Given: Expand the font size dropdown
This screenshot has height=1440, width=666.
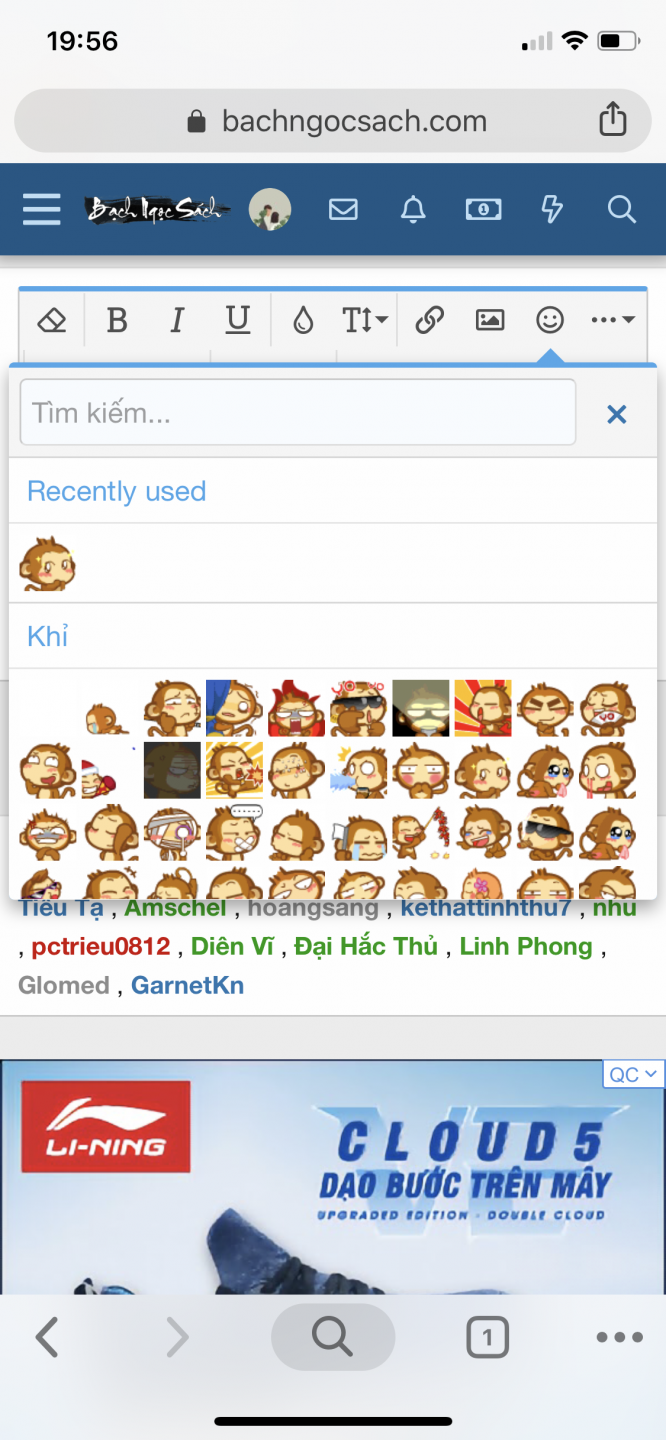Looking at the screenshot, I should (x=364, y=320).
